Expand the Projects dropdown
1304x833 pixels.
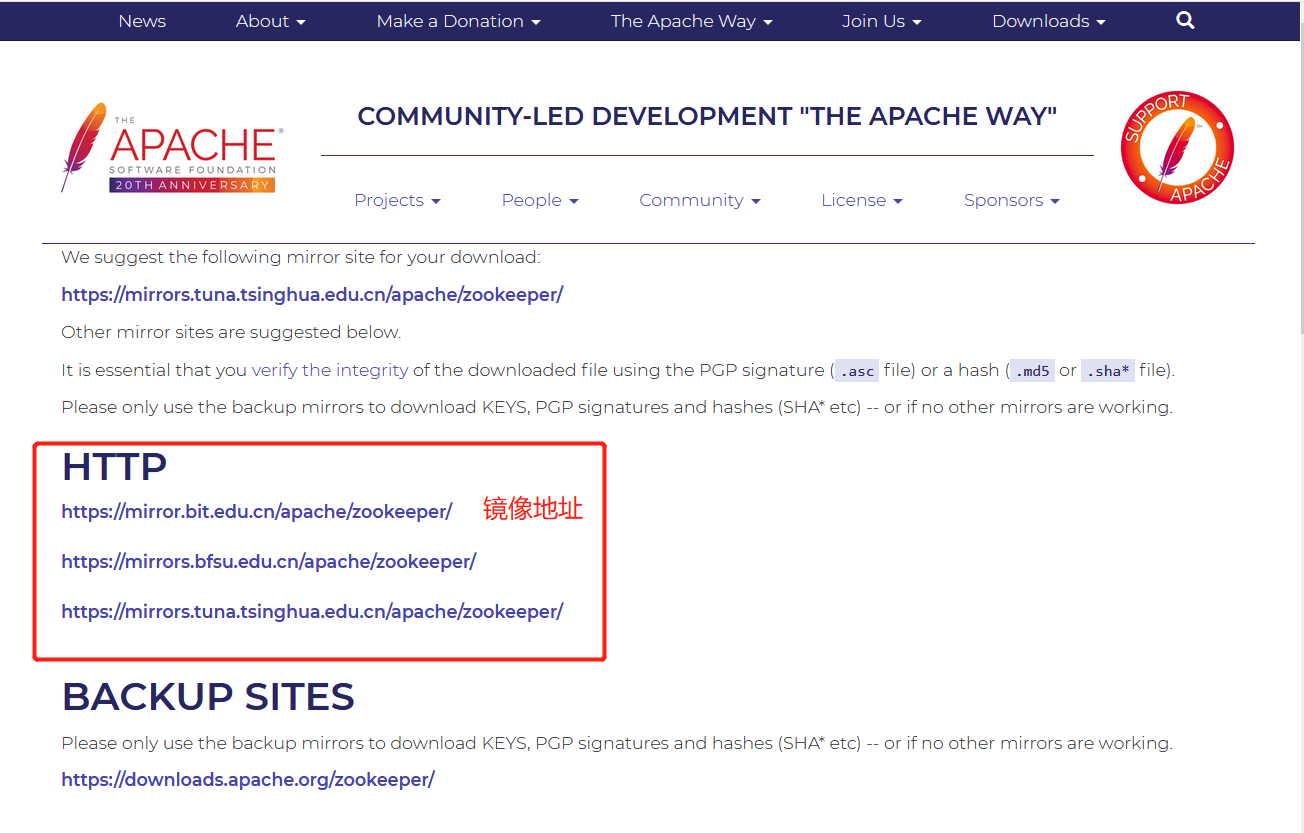[x=397, y=200]
